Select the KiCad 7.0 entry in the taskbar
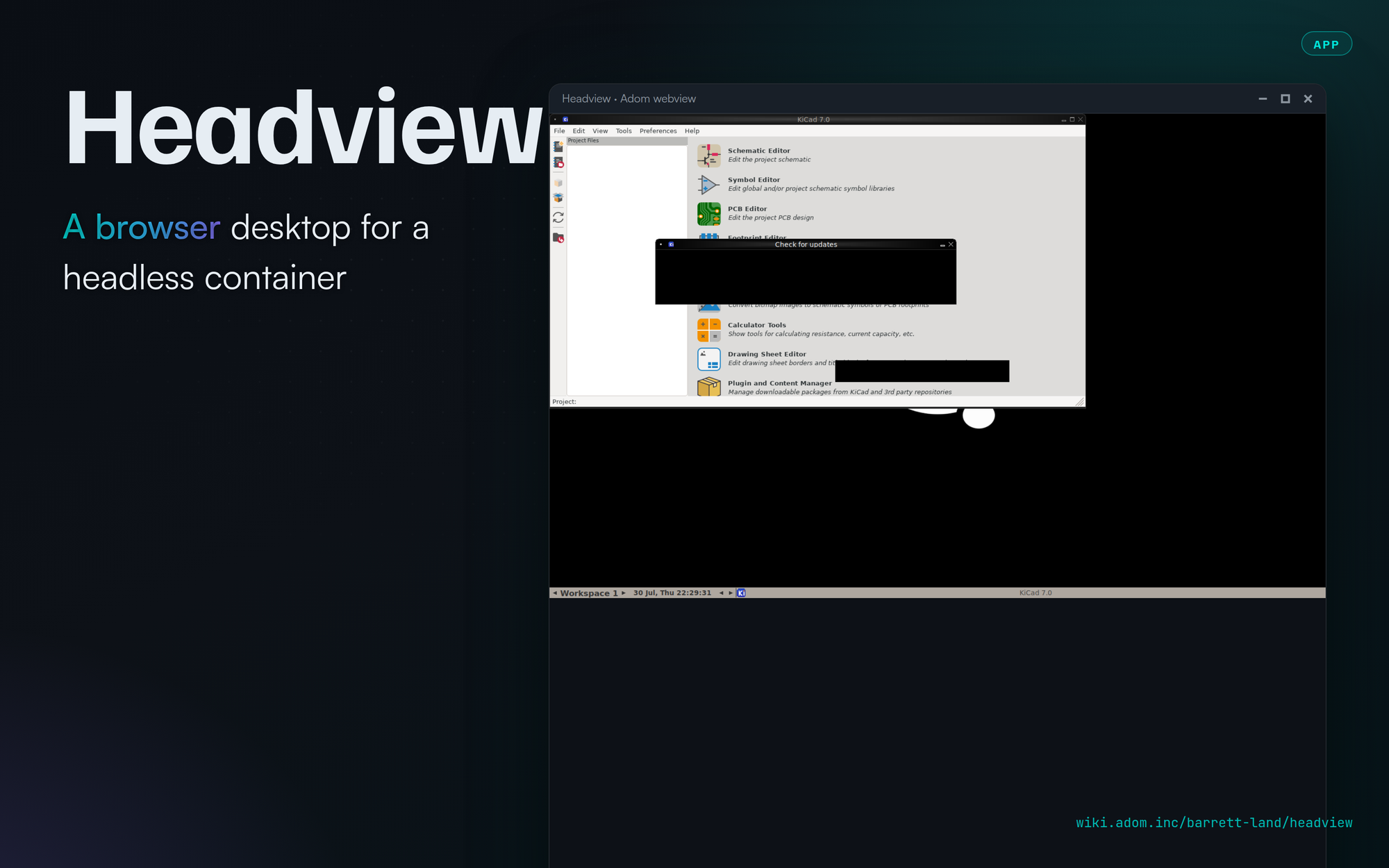Image resolution: width=1389 pixels, height=868 pixels. click(x=1035, y=593)
